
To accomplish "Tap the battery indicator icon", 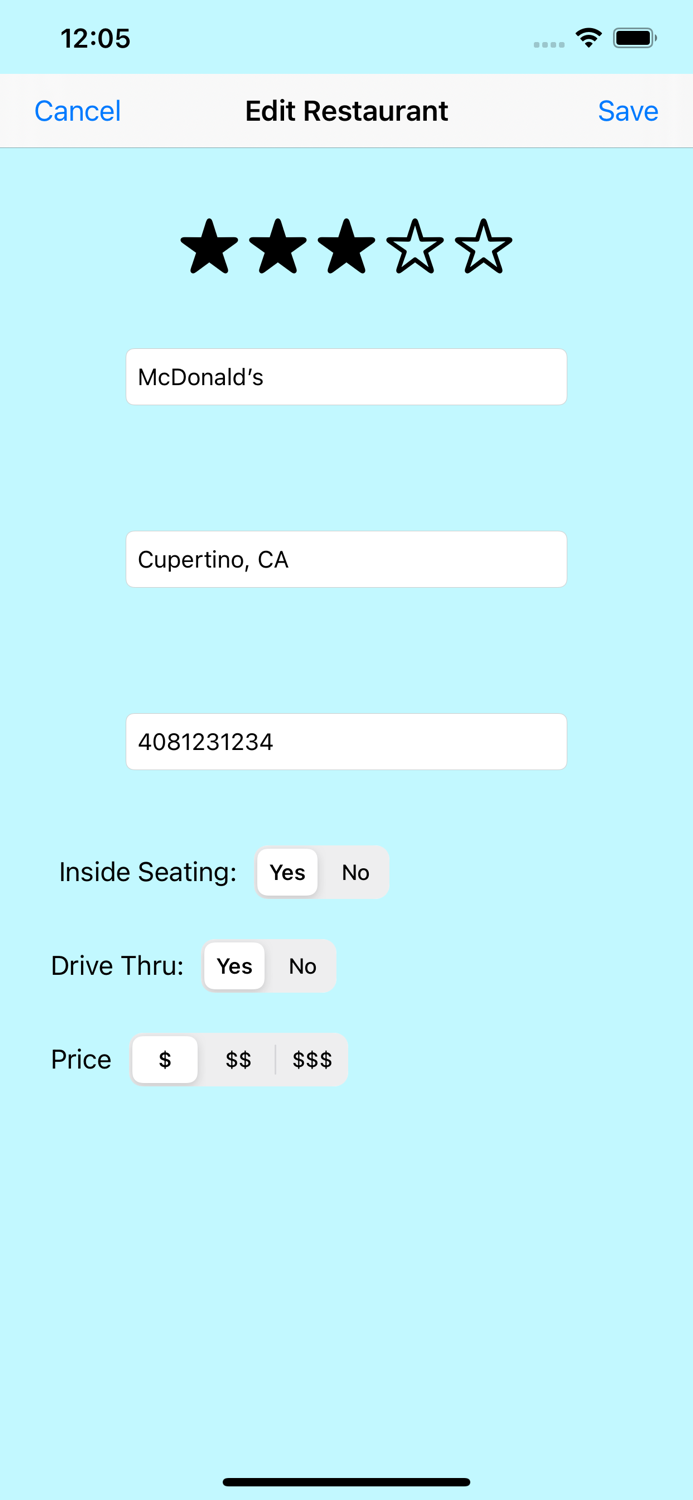I will [634, 38].
